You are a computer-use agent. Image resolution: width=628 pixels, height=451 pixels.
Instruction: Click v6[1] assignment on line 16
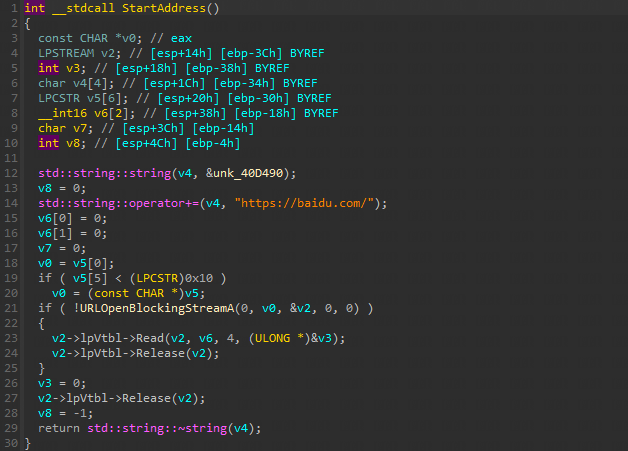72,233
